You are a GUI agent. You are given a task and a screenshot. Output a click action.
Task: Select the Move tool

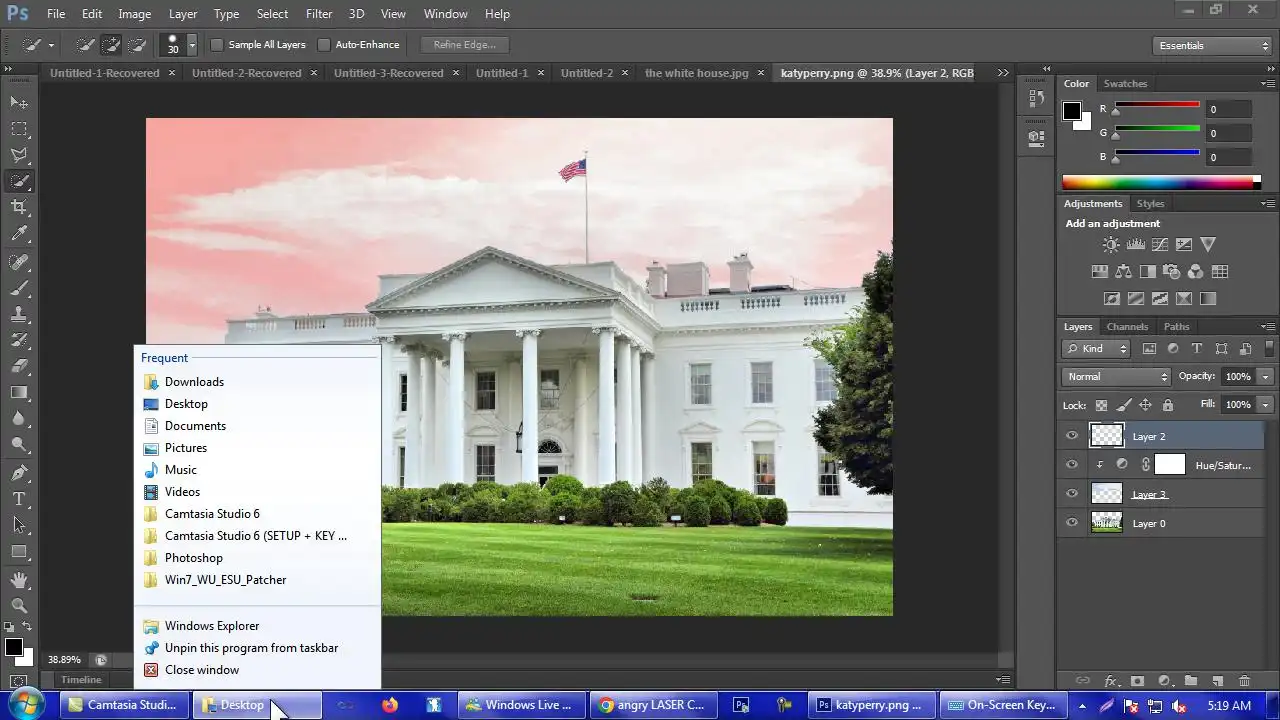tap(19, 103)
